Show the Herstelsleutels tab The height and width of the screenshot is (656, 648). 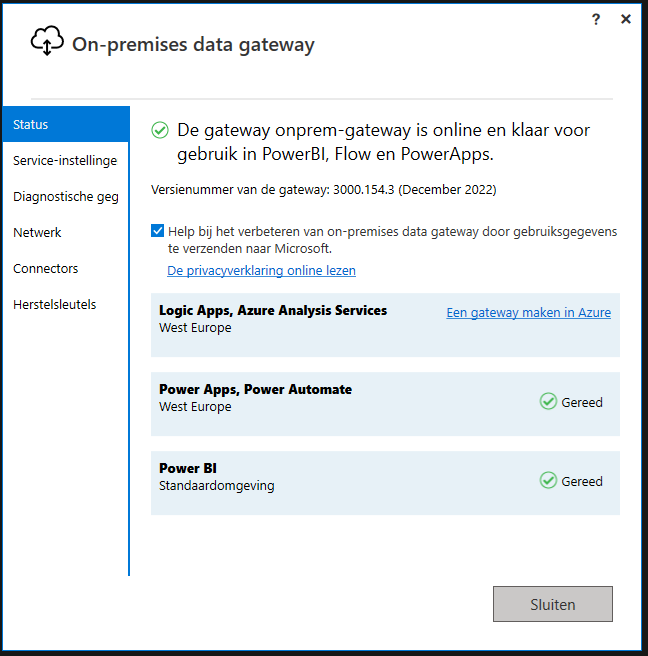(66, 304)
